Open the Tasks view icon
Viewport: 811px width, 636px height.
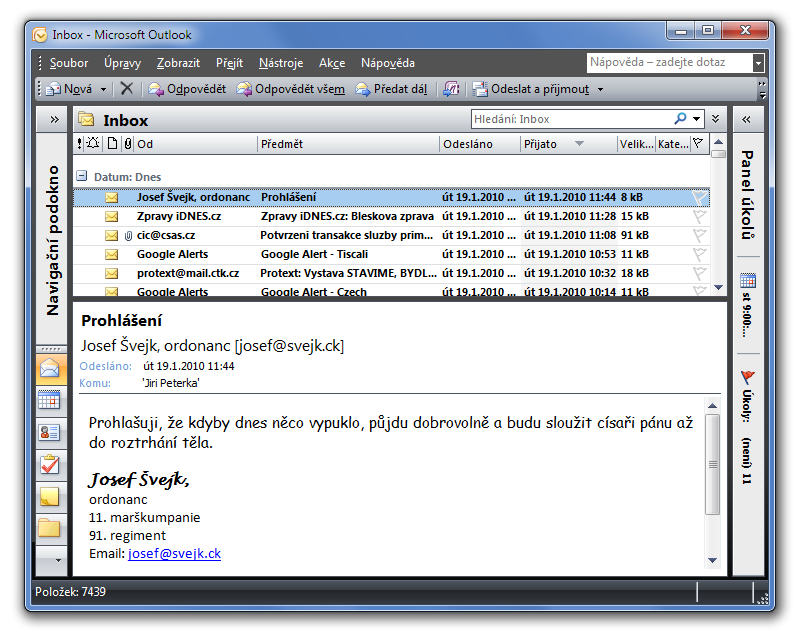coord(50,465)
